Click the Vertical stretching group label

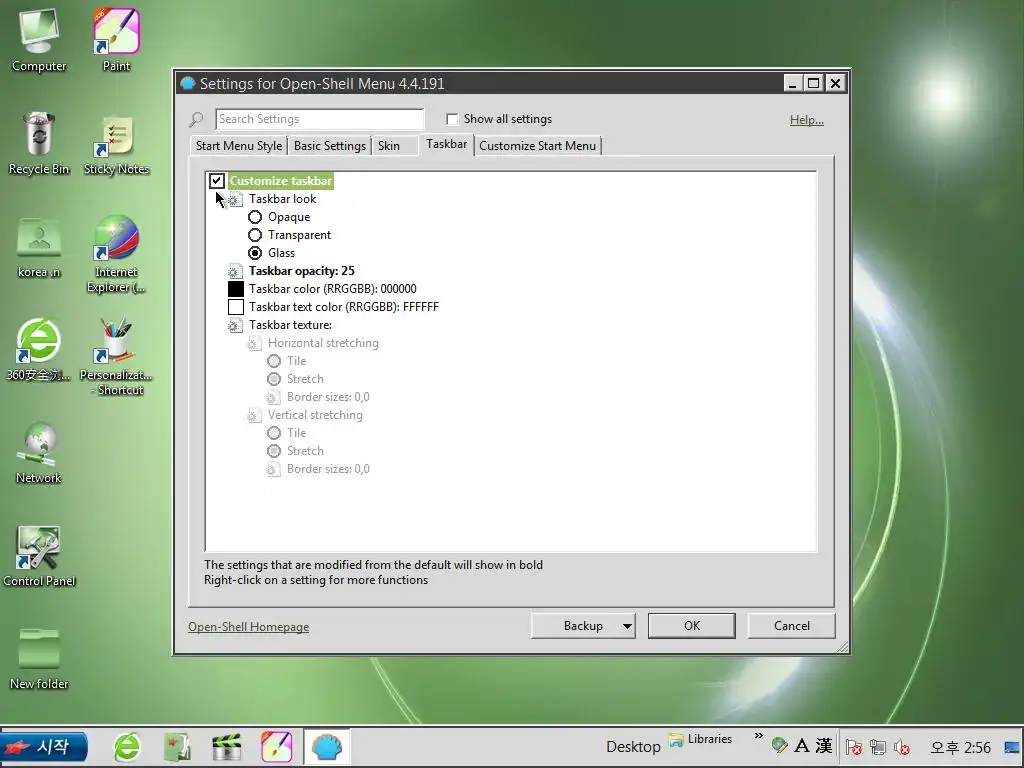(315, 415)
